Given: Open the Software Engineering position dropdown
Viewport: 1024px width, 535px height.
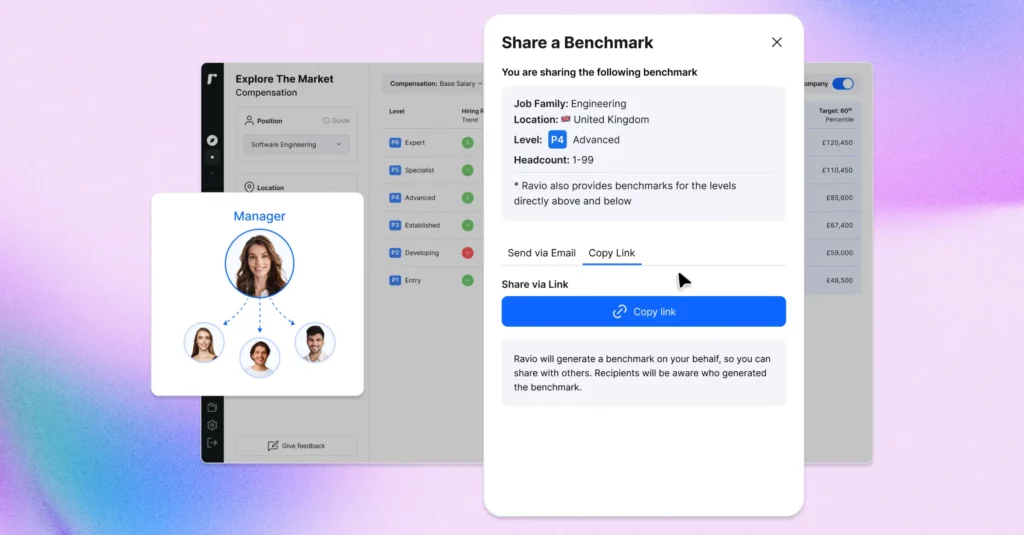Looking at the screenshot, I should (x=296, y=144).
